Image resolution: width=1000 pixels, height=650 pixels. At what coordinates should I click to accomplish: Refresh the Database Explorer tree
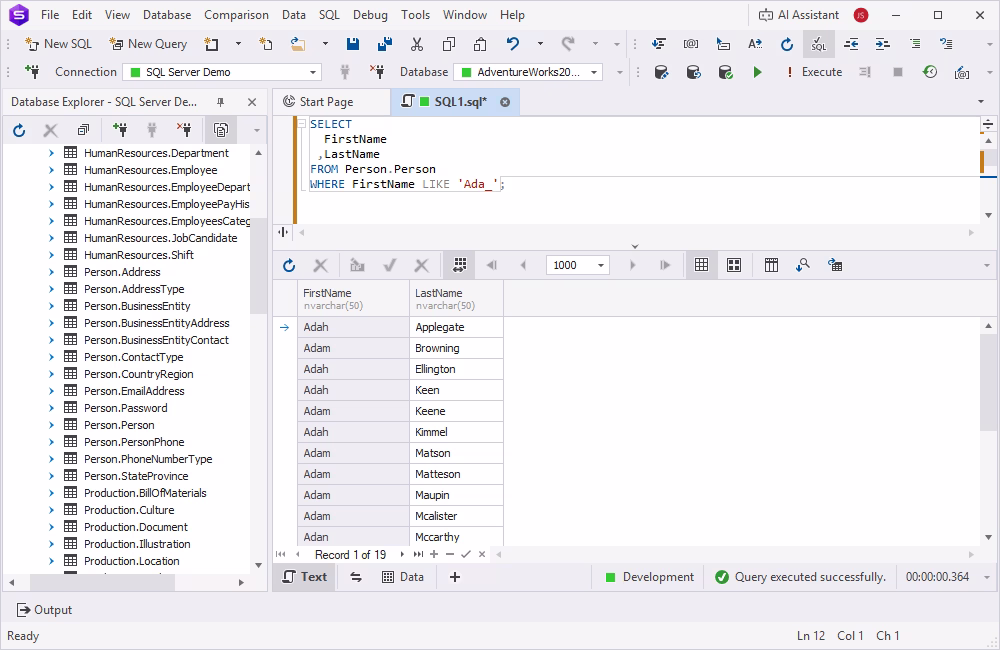(x=18, y=129)
